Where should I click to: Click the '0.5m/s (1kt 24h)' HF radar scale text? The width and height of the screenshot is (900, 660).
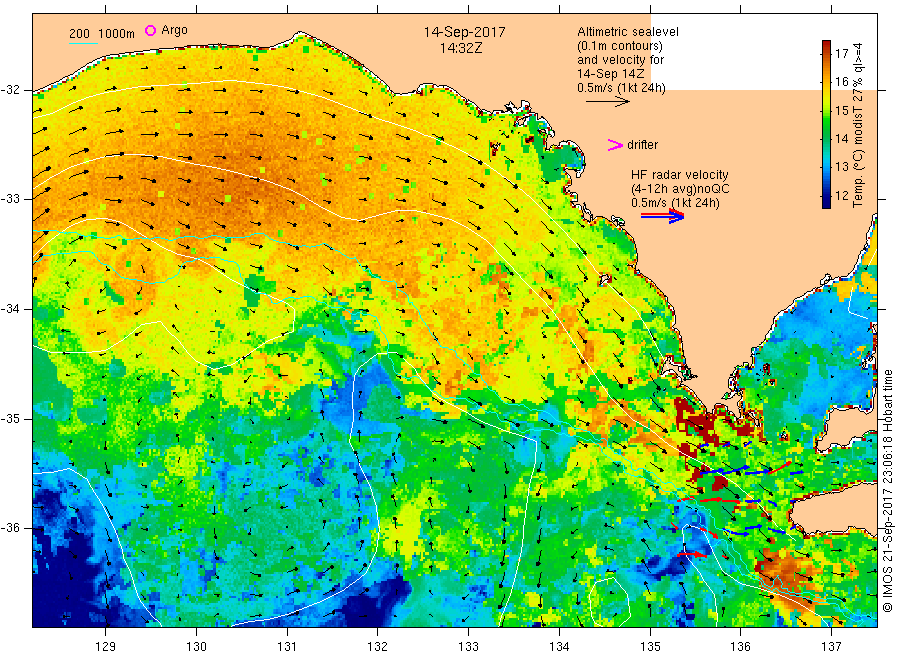tap(675, 203)
